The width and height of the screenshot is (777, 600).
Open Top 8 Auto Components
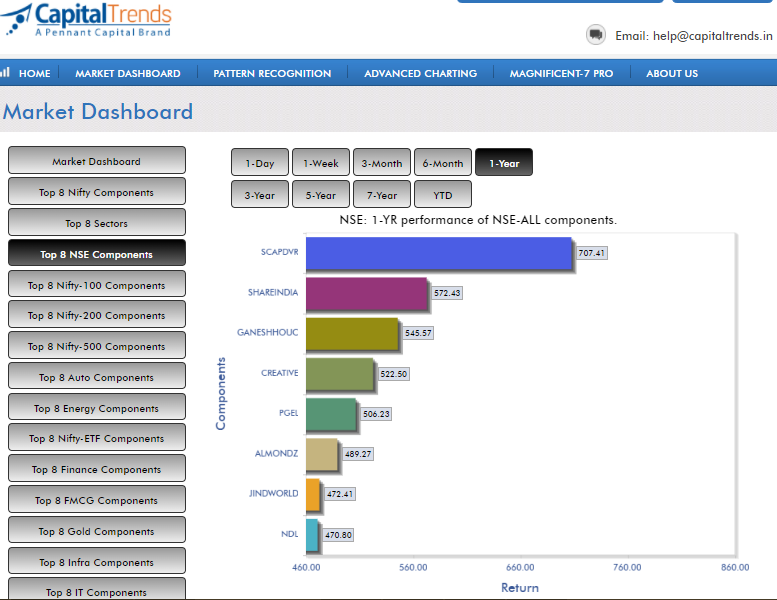(97, 377)
